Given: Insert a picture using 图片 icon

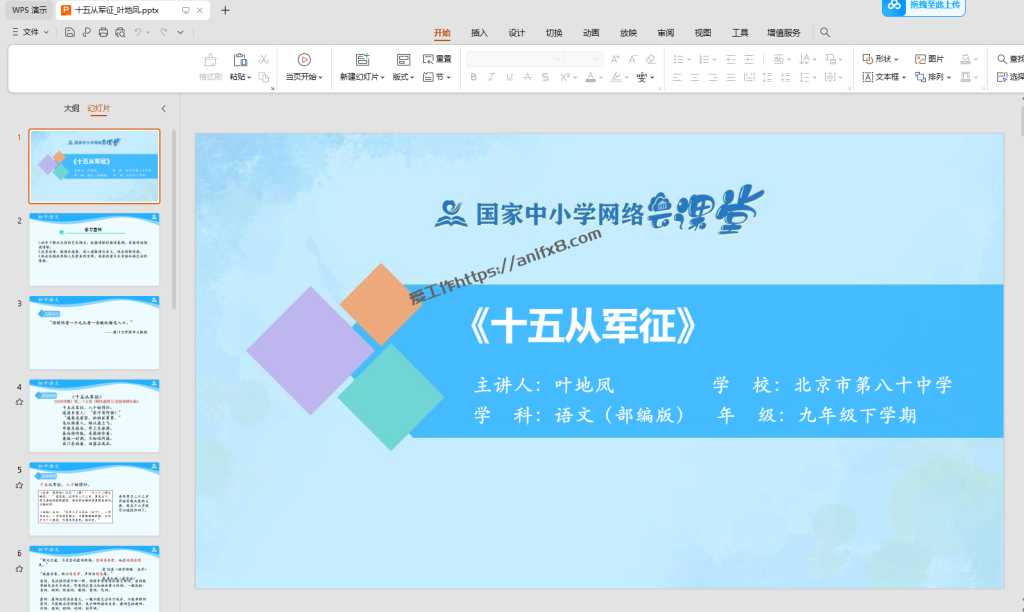Looking at the screenshot, I should tap(929, 59).
